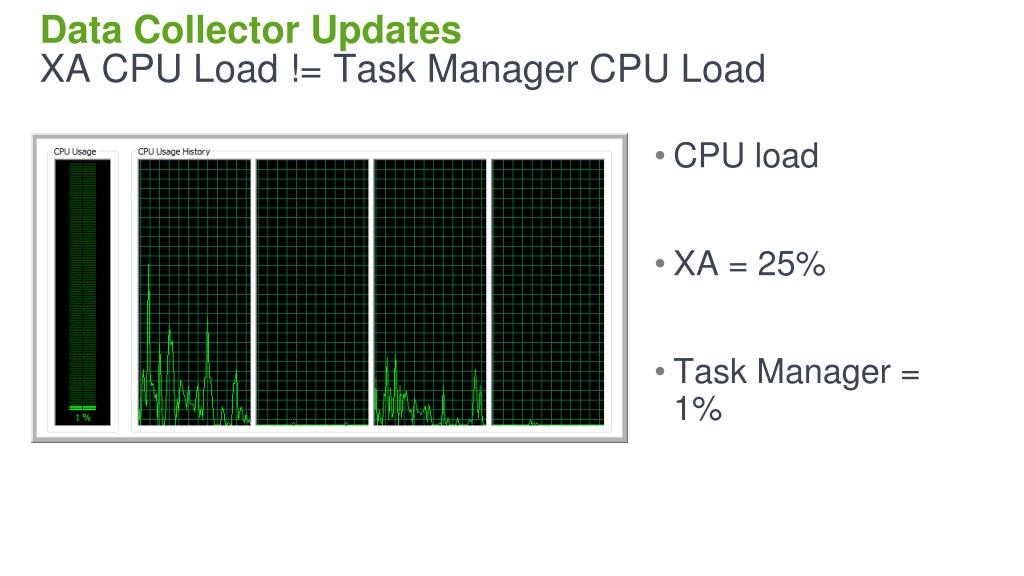Click the Data Collector Updates title
Screen dimensions: 1024x576
tap(251, 29)
